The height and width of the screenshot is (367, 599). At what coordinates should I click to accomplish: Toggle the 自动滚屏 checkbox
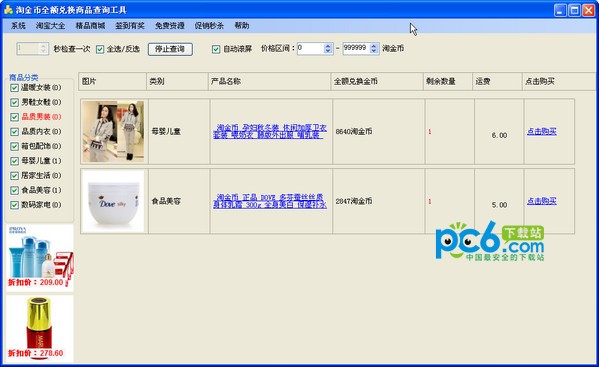tap(216, 49)
